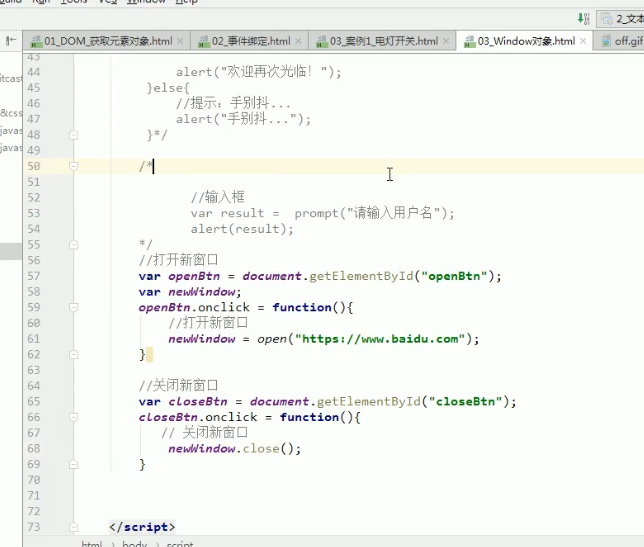Click the // 关闭新窗口 comment on line 67
Viewport: 644px width, 547px height.
point(205,432)
